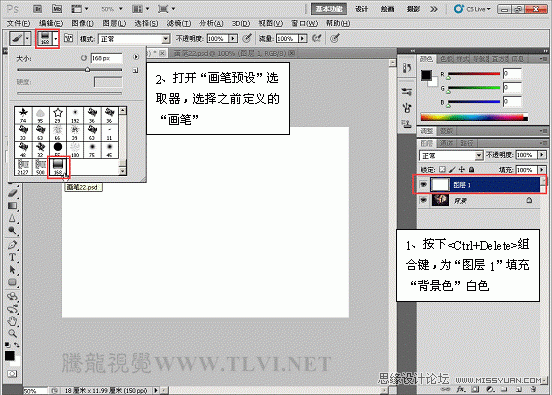Select the Gradient tool
552x395 pixels.
coord(12,206)
